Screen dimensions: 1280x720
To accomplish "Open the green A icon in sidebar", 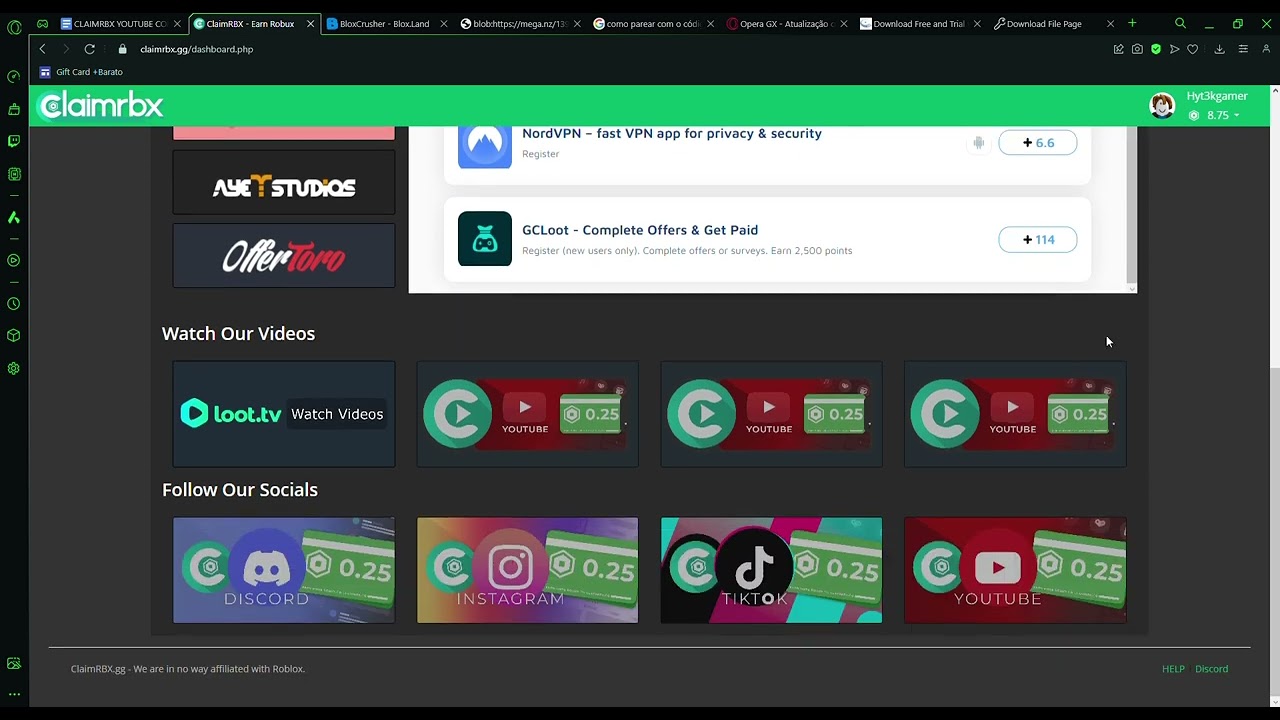I will point(14,217).
